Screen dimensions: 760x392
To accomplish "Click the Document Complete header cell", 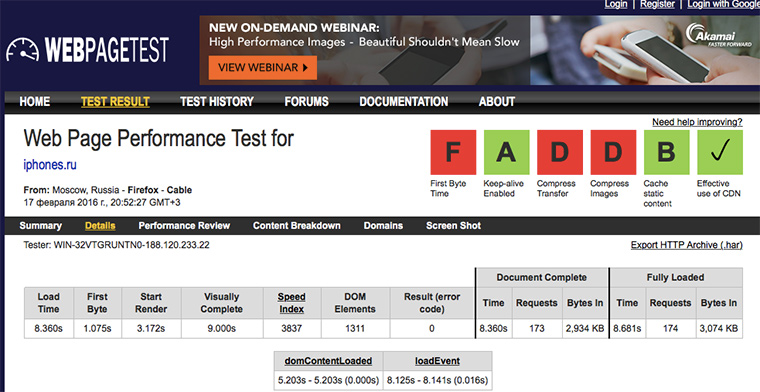I will pos(541,278).
